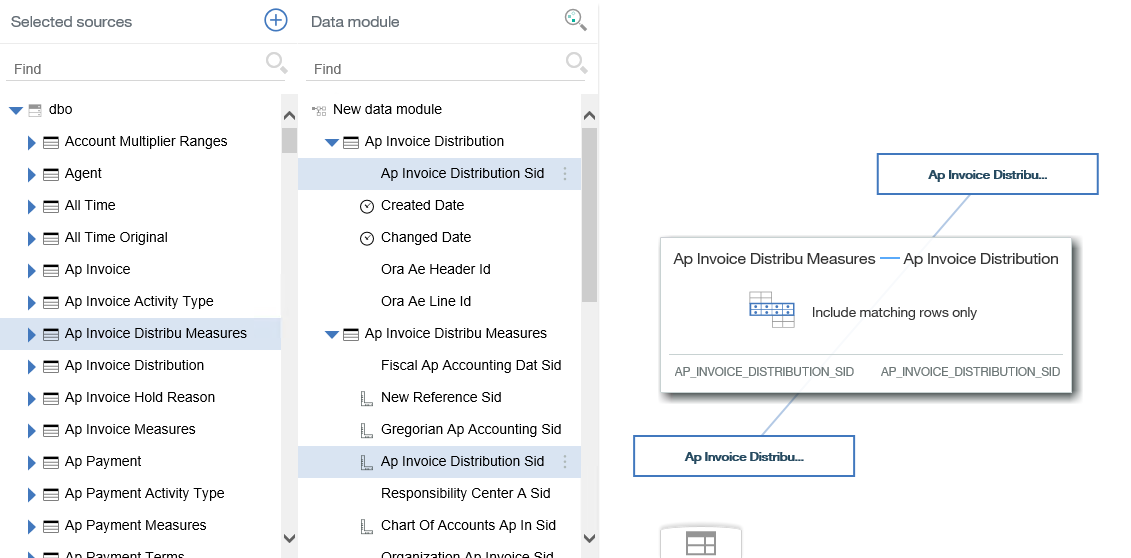Click the Find field under Selected sources
The width and height of the screenshot is (1131, 558).
tap(136, 68)
